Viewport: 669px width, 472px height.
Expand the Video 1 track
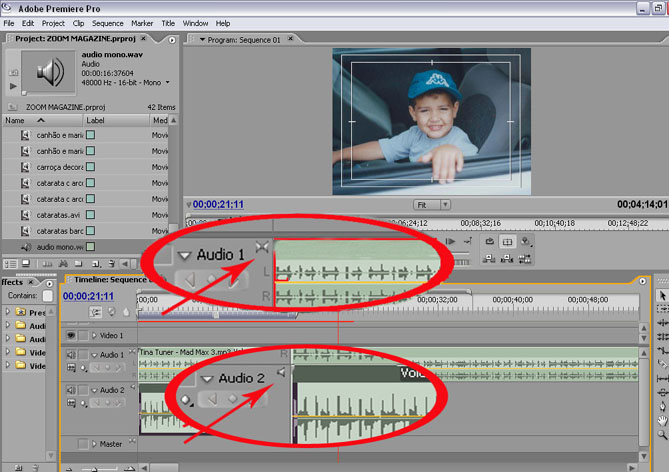(x=94, y=335)
